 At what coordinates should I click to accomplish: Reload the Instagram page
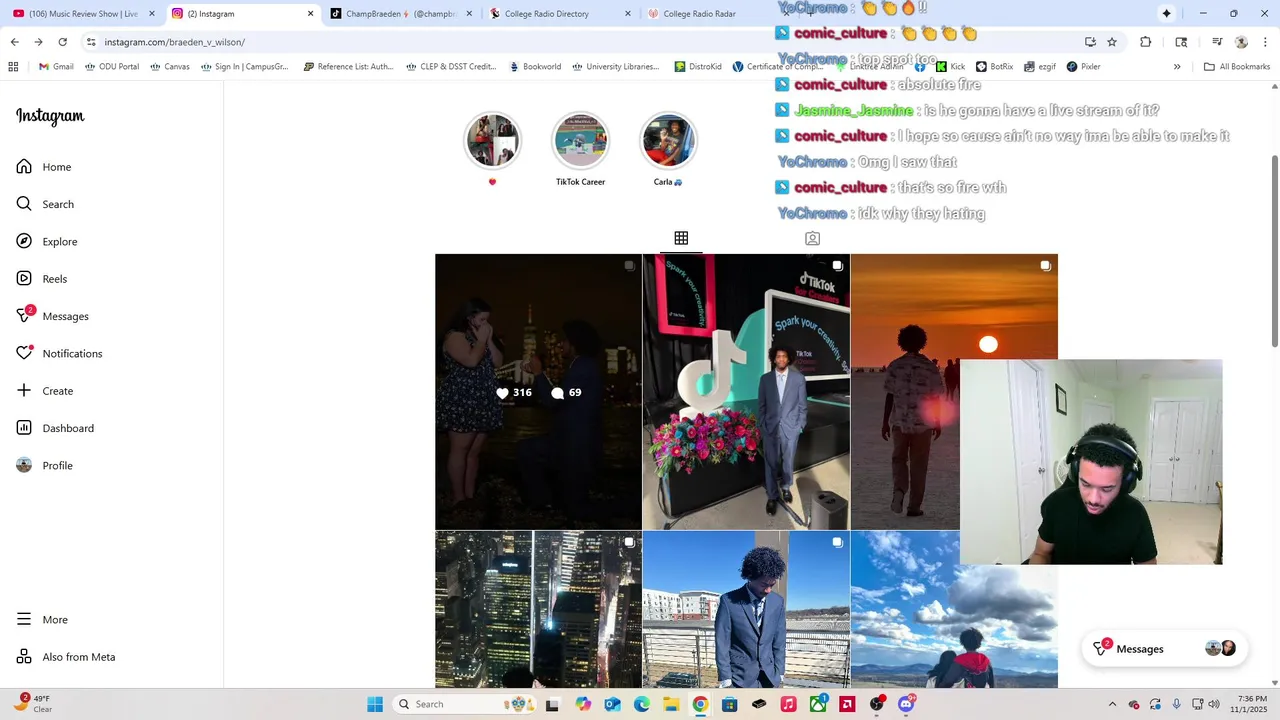(62, 42)
